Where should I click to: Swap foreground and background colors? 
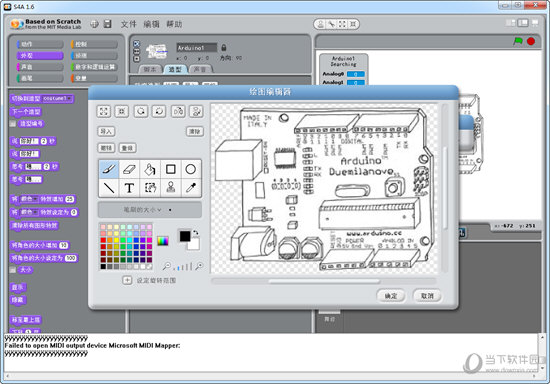coord(196,233)
